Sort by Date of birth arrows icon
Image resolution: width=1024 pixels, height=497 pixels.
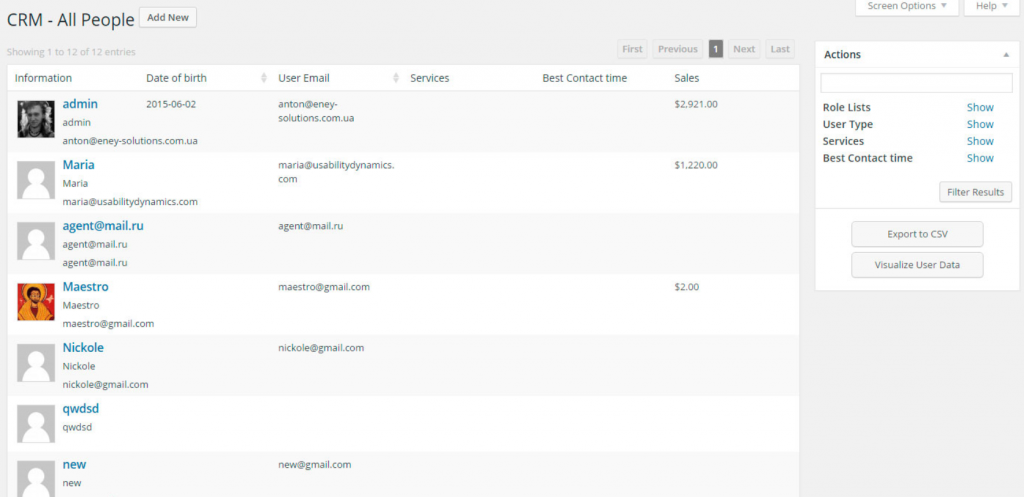click(264, 78)
